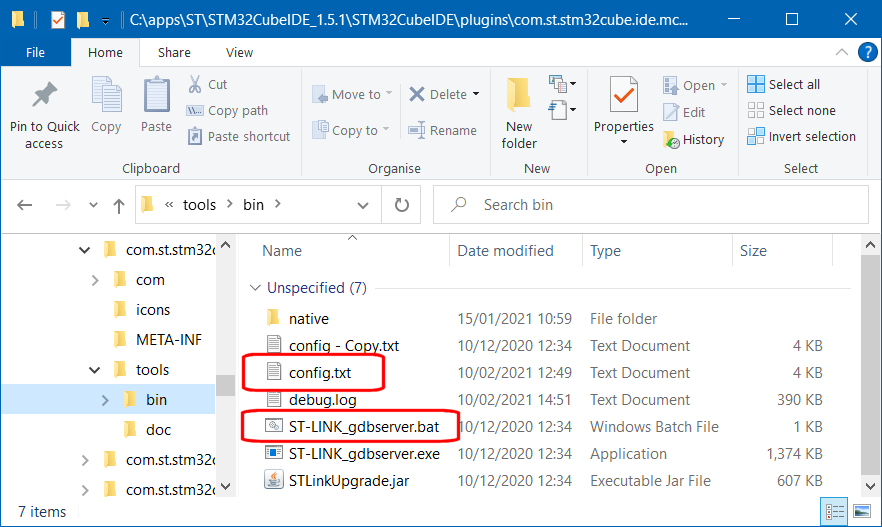Click Properties icon in title bar

point(58,21)
